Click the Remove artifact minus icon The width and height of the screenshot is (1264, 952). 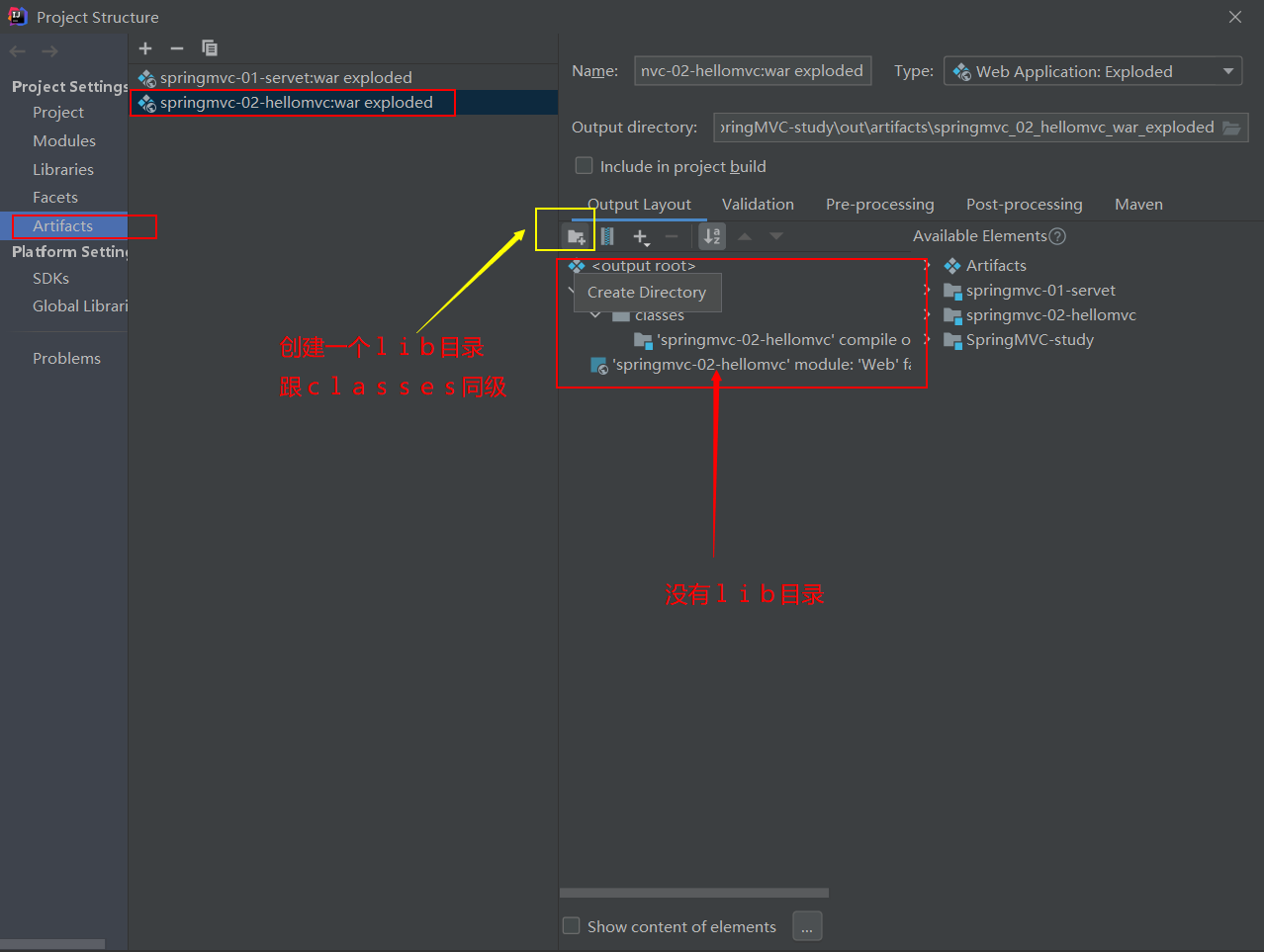pyautogui.click(x=177, y=48)
